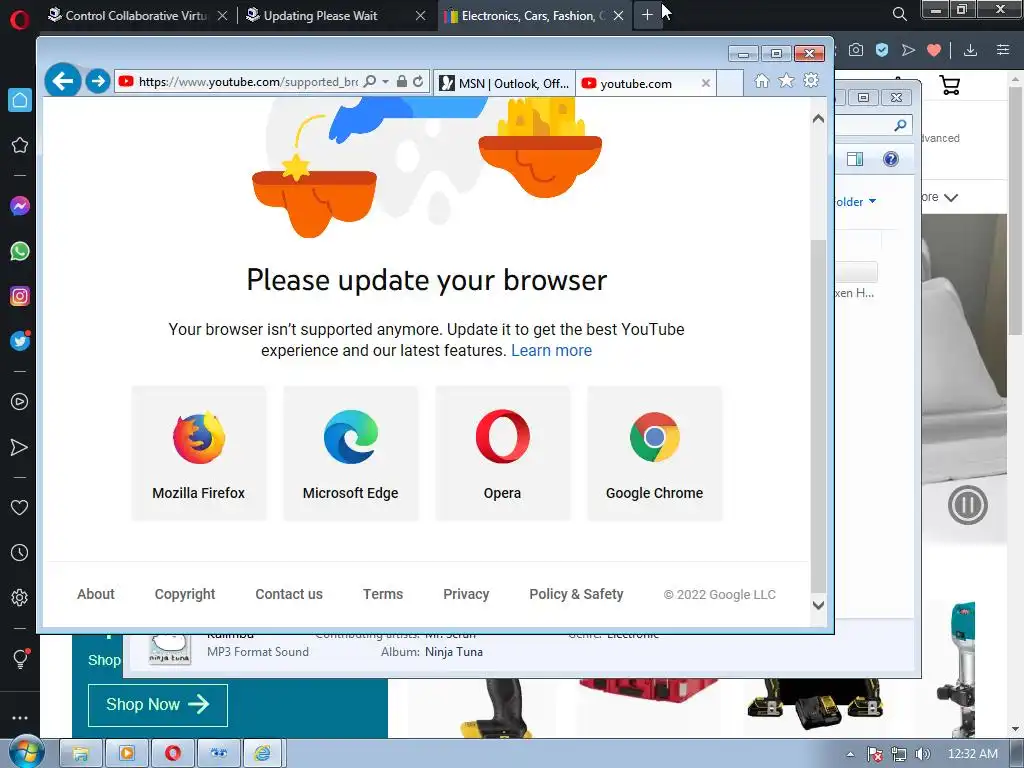Choose the Opera browser card

pyautogui.click(x=502, y=453)
